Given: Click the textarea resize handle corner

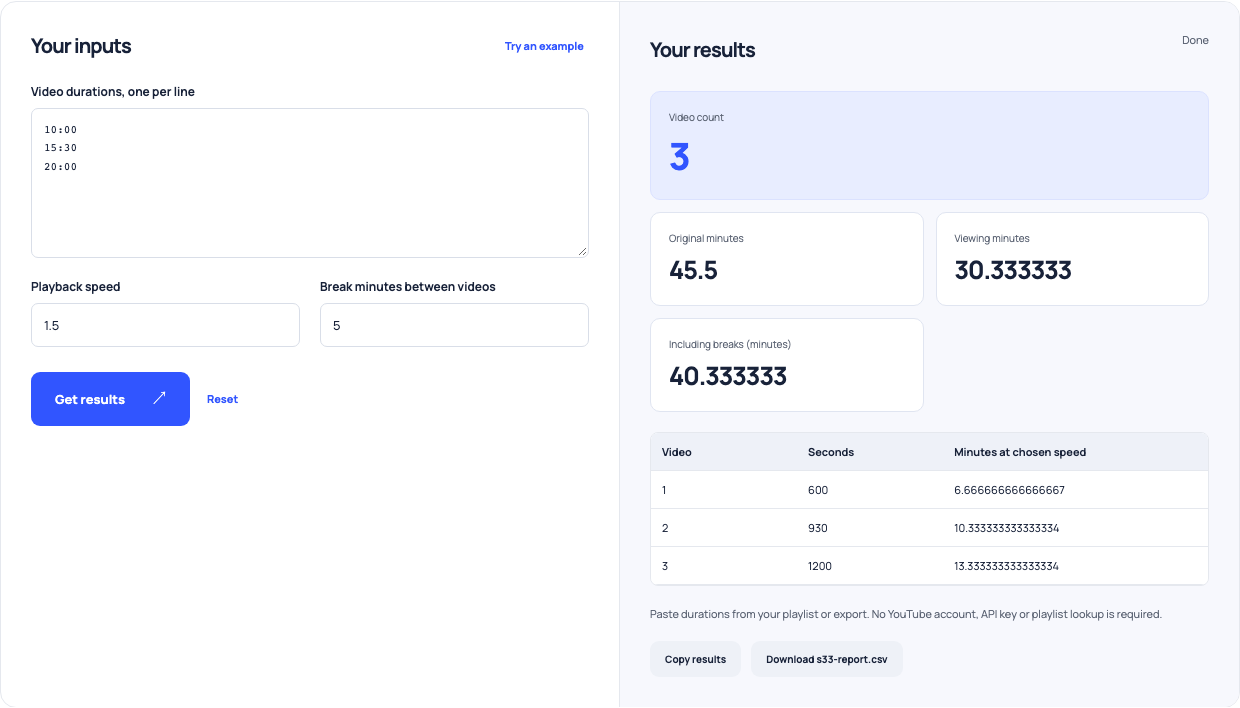Looking at the screenshot, I should [582, 251].
